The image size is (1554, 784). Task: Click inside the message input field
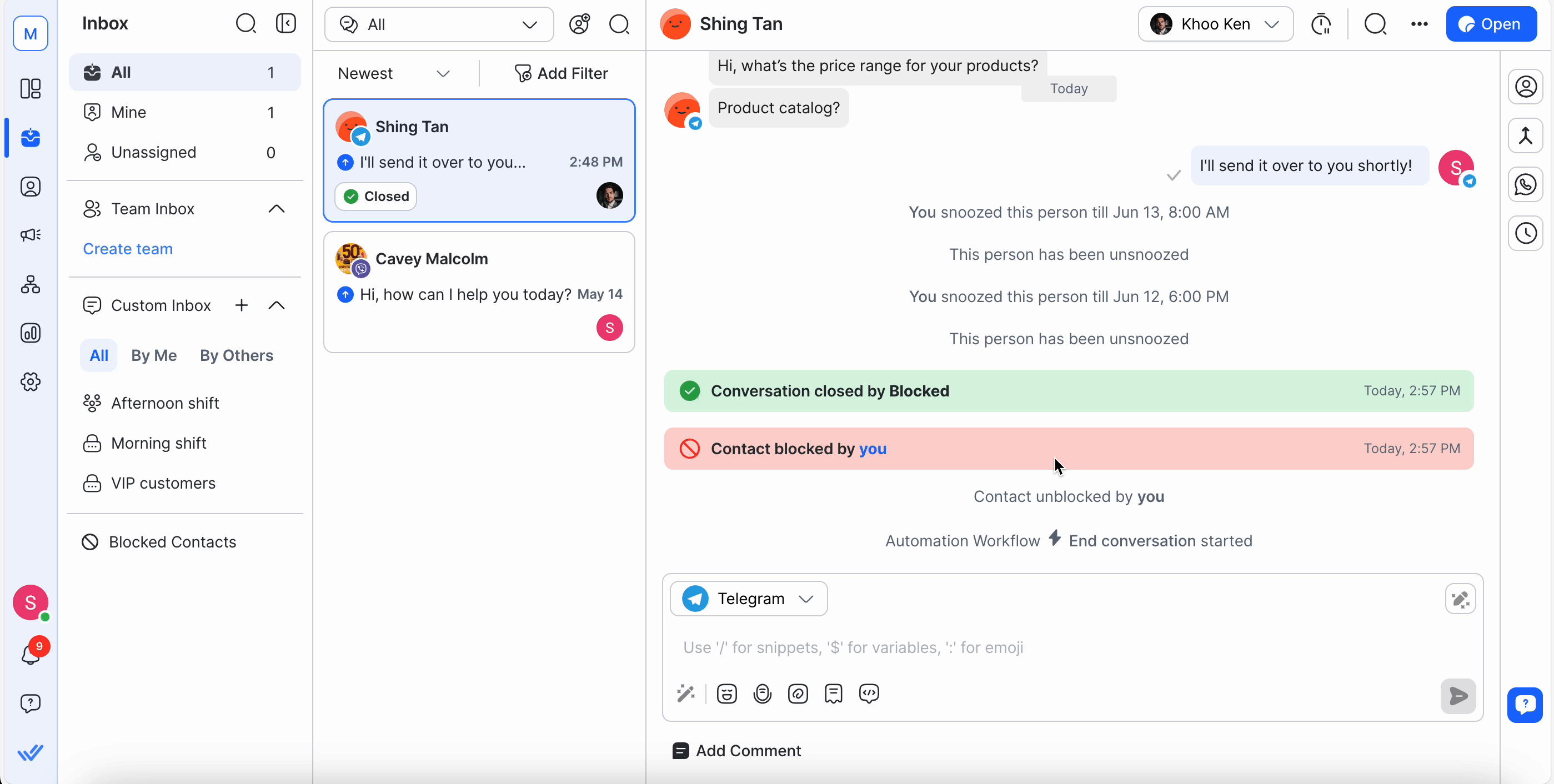(1026, 647)
